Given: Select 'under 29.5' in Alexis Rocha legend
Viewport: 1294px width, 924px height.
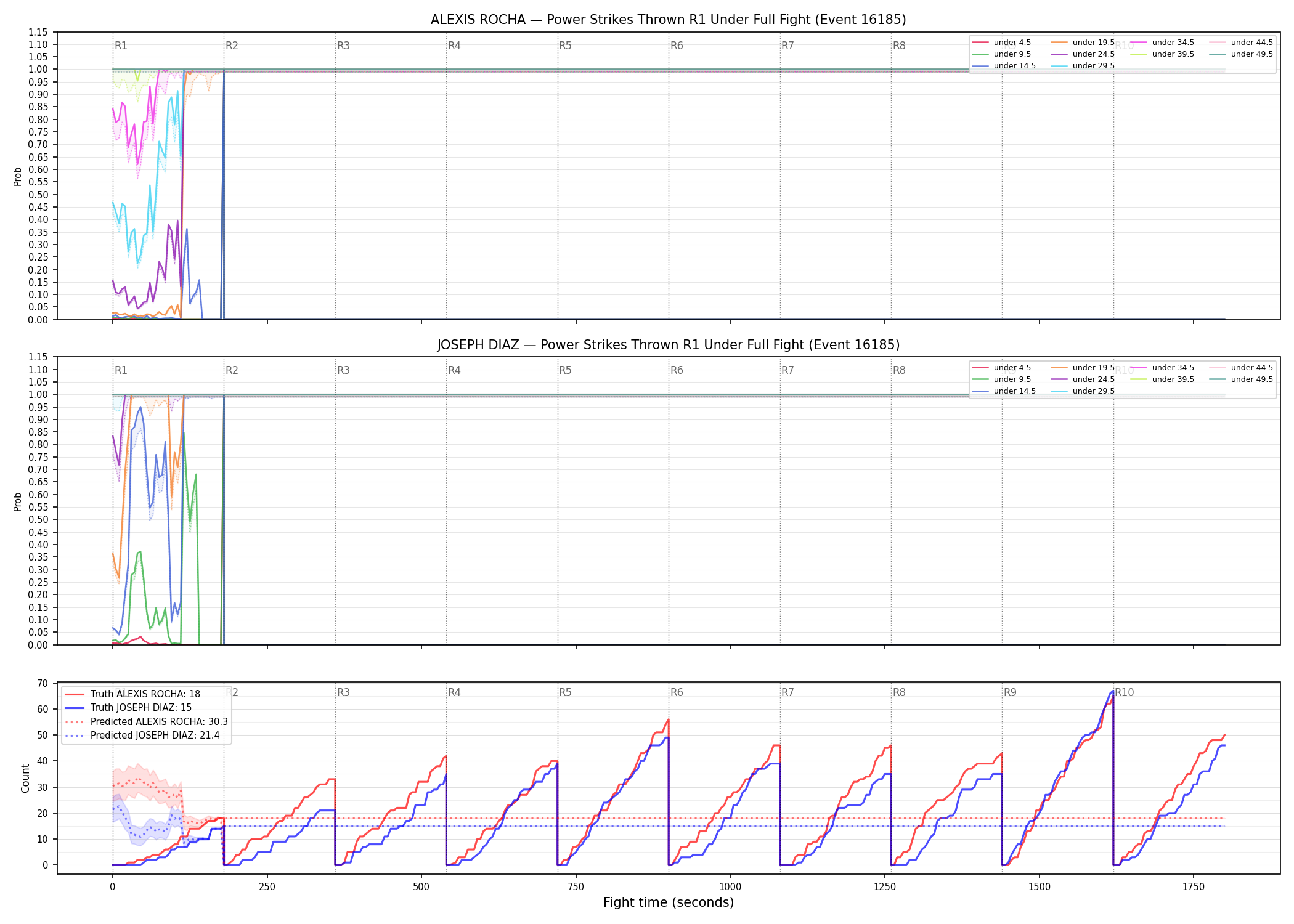Looking at the screenshot, I should (x=1083, y=66).
